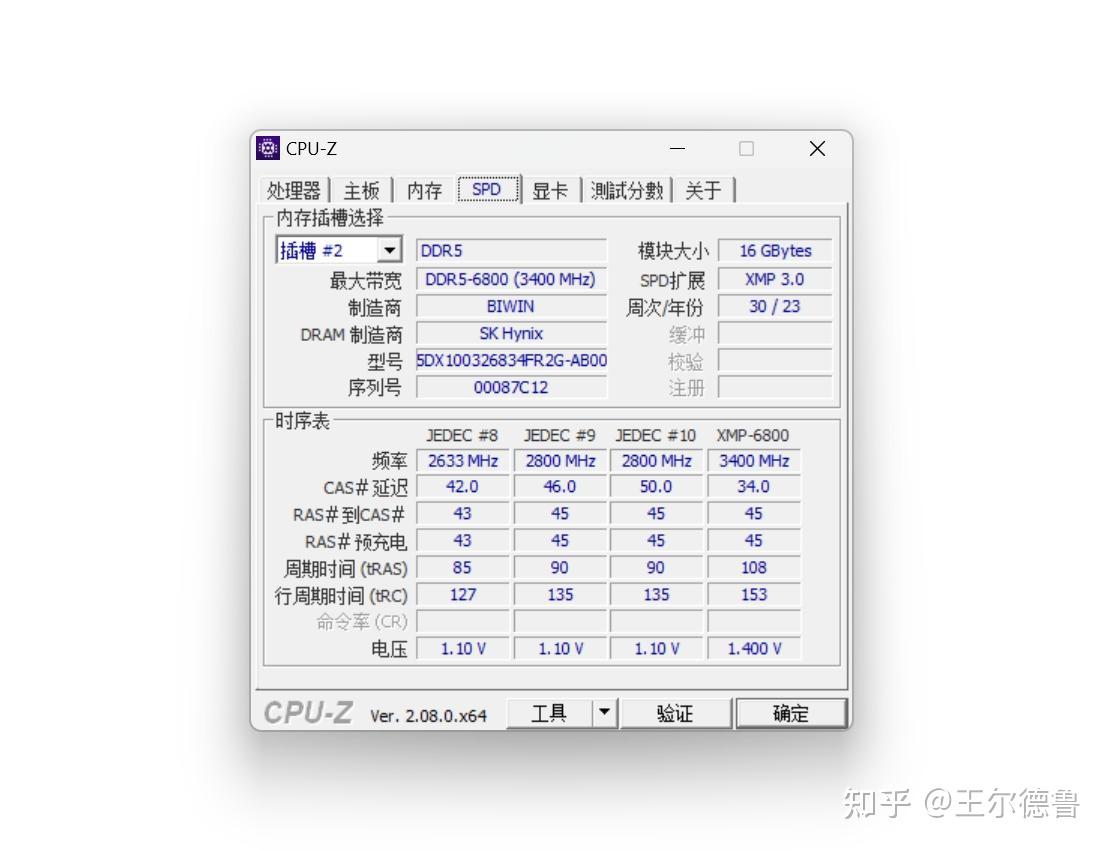The width and height of the screenshot is (1110, 850).
Task: Click the 3400 MHz frequency cell
Action: [x=754, y=461]
